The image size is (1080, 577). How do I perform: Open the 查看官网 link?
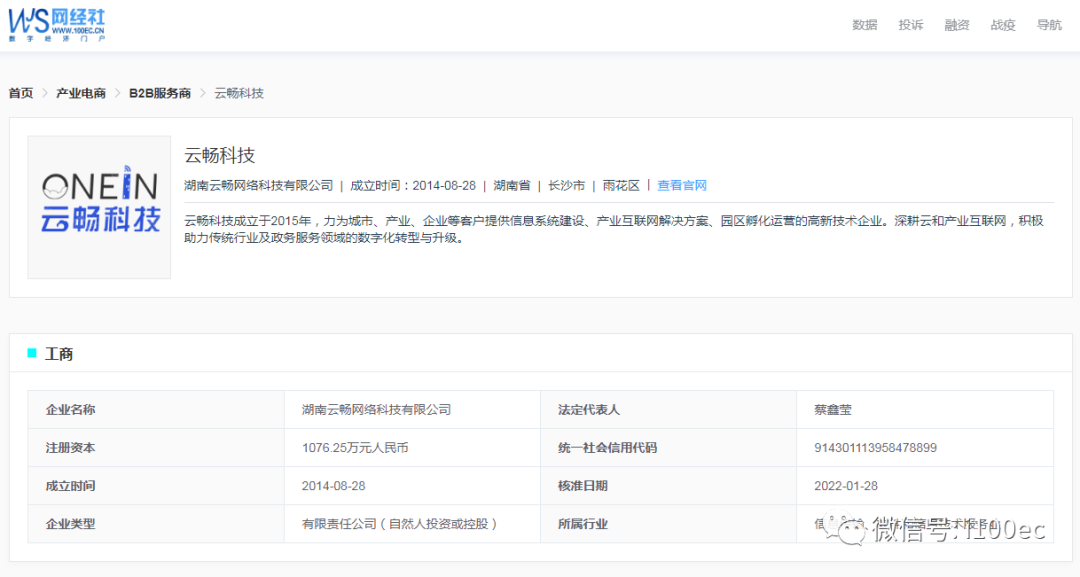coord(682,185)
